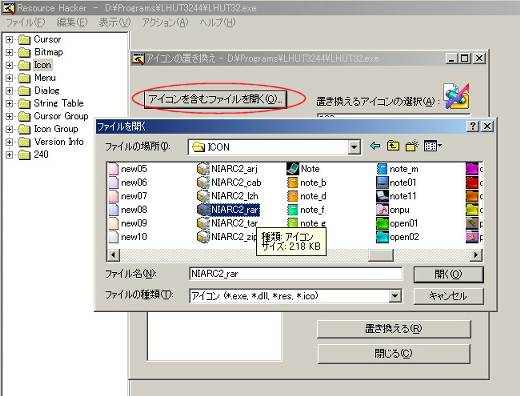The image size is (520, 396).
Task: Open the view menu toolbar button
Action: tap(432, 146)
